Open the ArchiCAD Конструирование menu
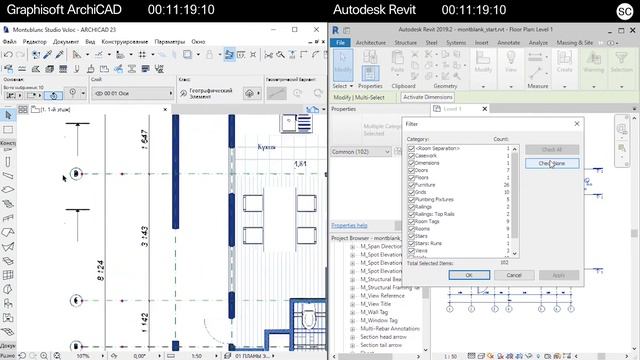 [x=124, y=42]
